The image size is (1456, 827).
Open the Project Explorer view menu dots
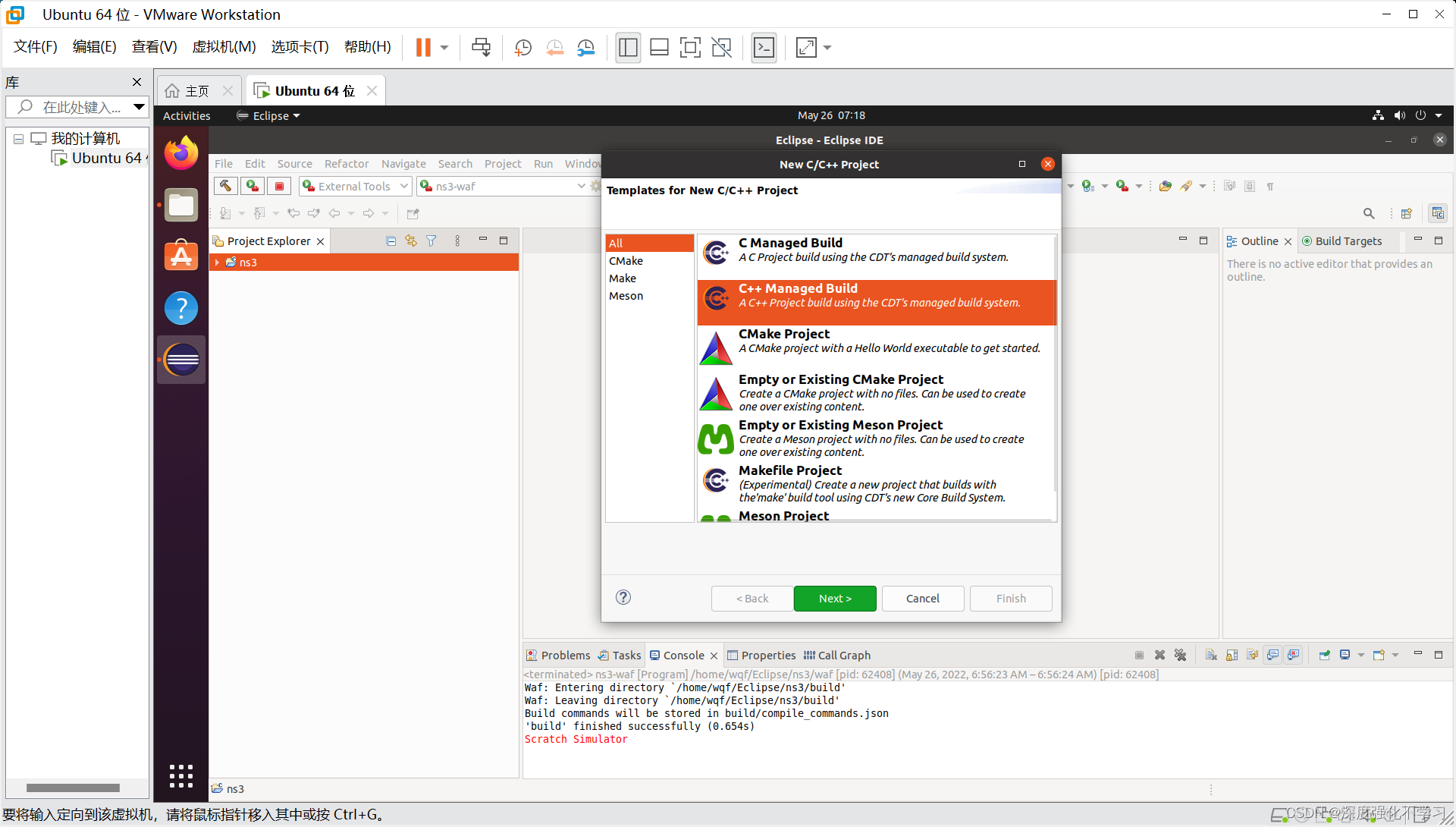[x=457, y=241]
